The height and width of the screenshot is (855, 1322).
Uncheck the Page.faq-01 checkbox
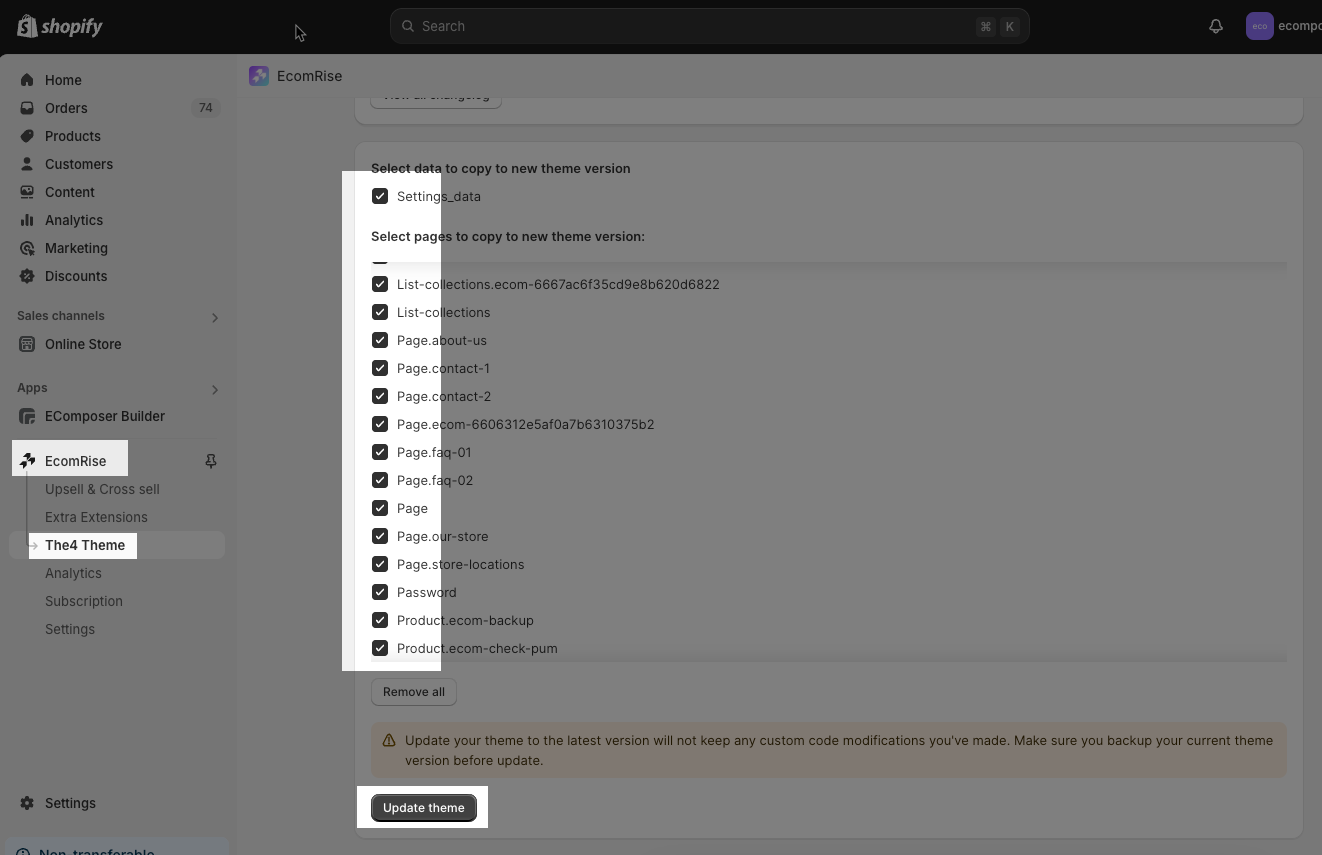coord(380,452)
